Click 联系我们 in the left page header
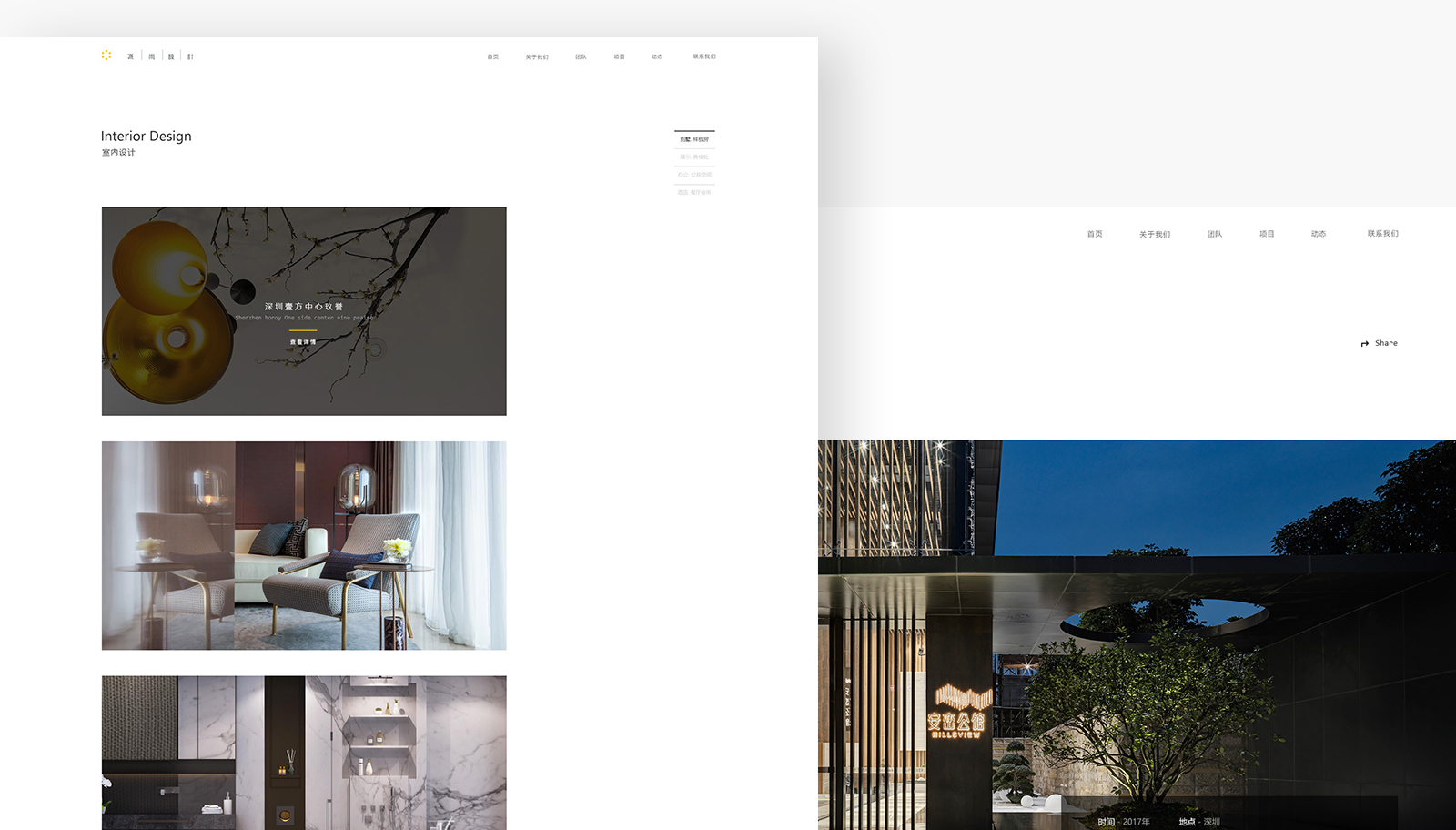1456x830 pixels. pos(704,56)
